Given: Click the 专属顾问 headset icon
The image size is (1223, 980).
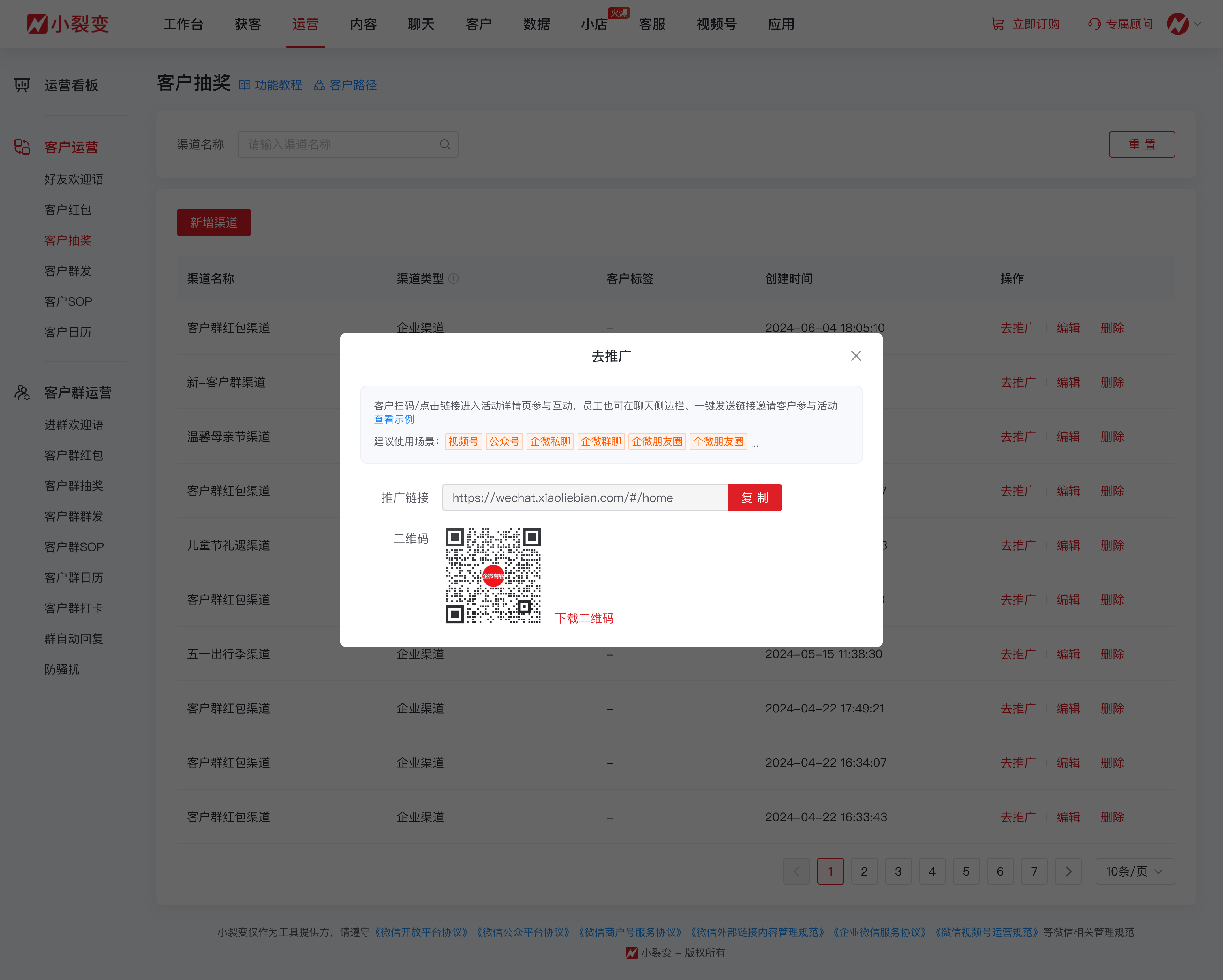Looking at the screenshot, I should tap(1094, 24).
